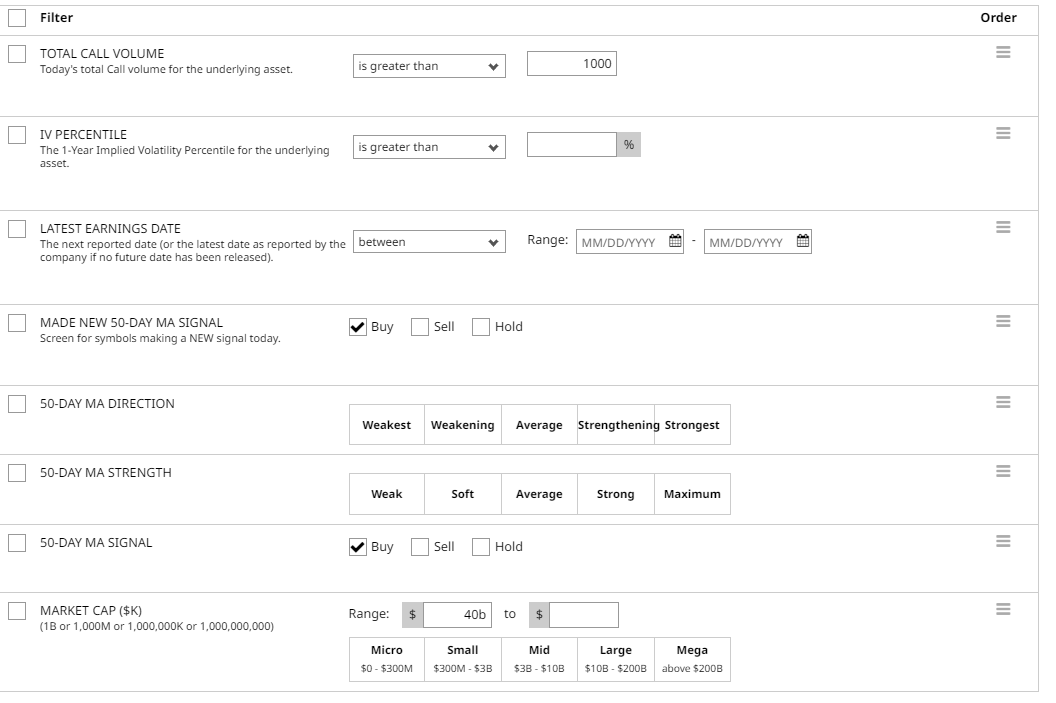
Task: Click the IV Percentile row checkbox
Action: point(16,136)
